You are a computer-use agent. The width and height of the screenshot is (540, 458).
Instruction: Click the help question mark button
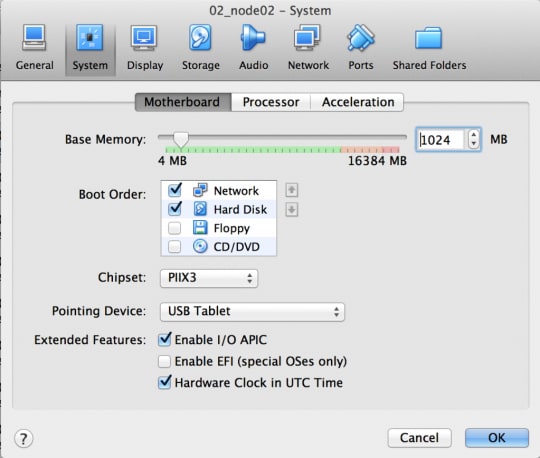[23, 438]
